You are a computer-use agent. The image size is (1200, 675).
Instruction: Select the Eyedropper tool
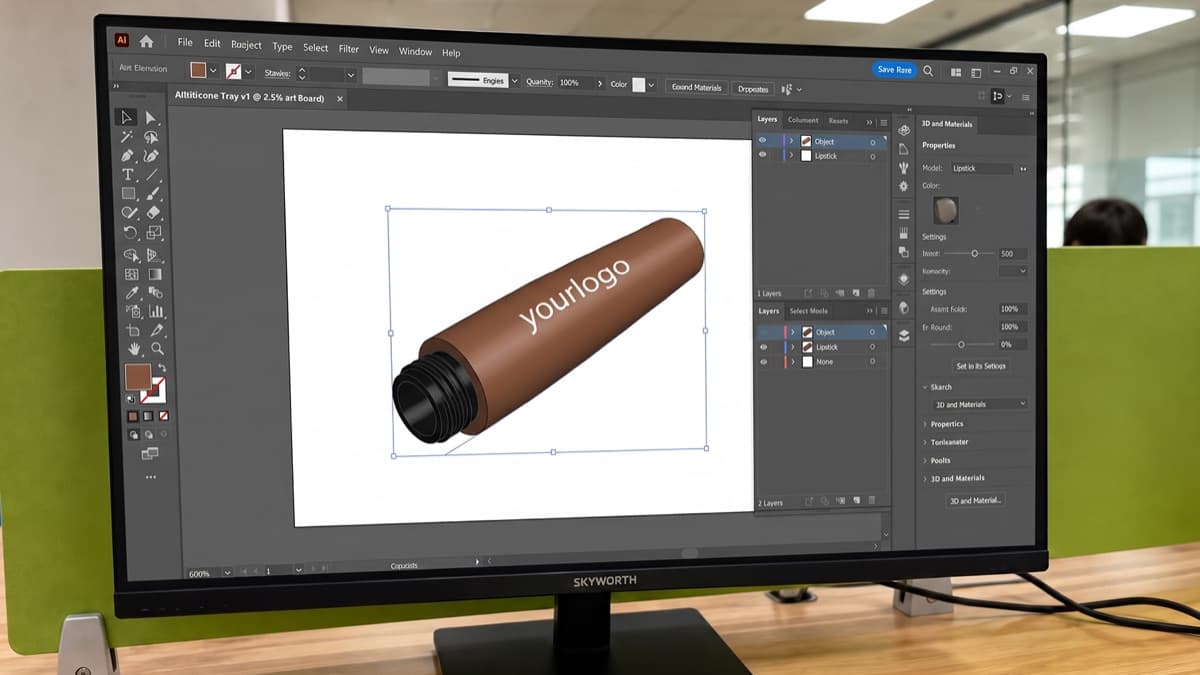click(130, 293)
